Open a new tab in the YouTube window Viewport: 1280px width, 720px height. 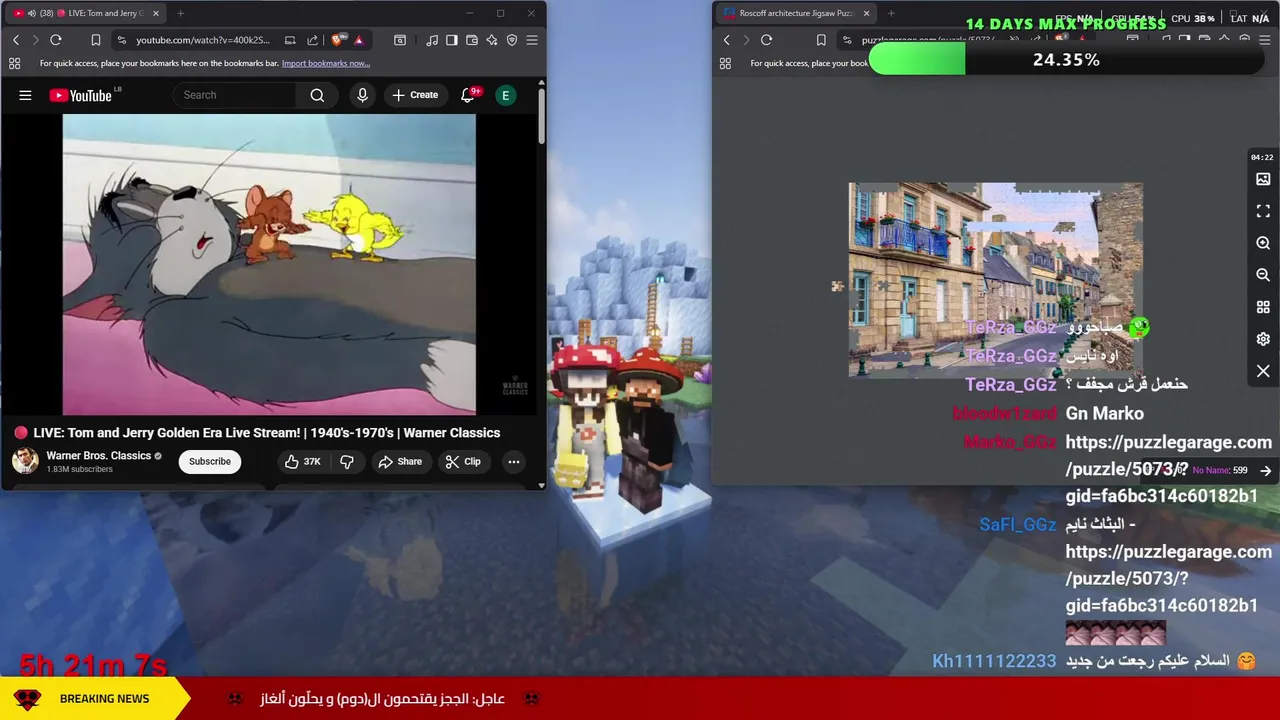[x=180, y=13]
